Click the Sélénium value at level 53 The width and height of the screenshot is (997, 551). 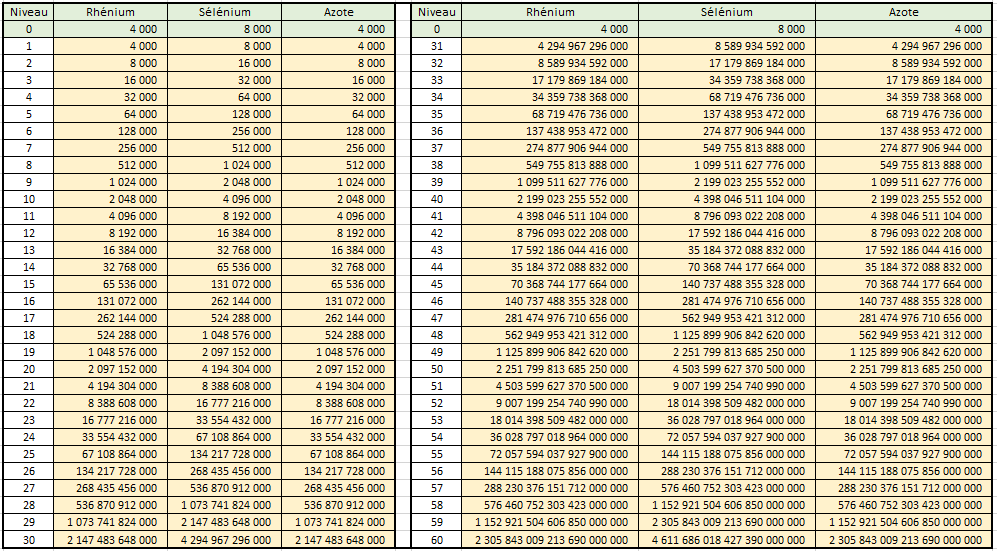[x=726, y=420]
